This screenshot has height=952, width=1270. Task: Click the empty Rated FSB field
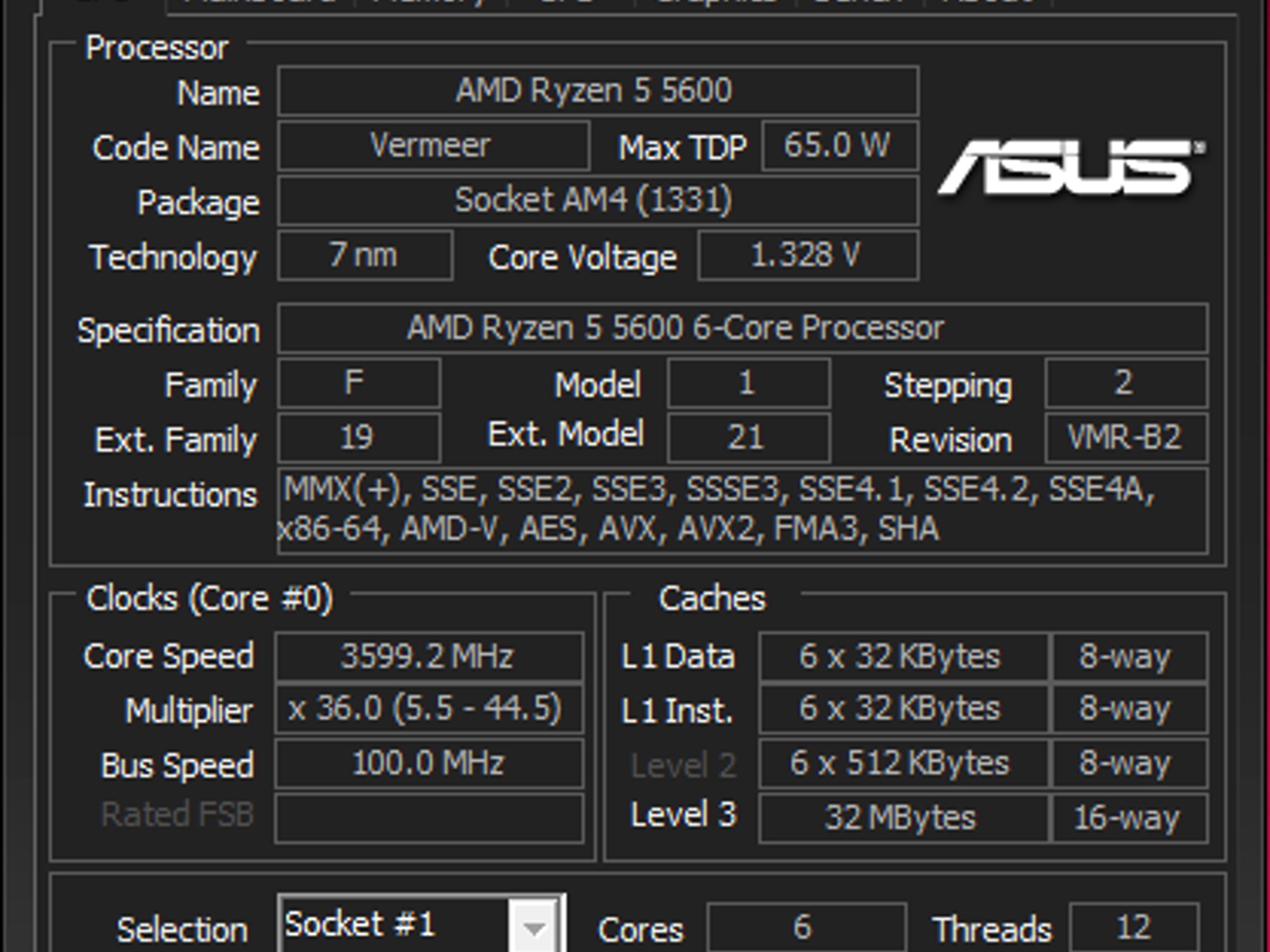point(429,818)
